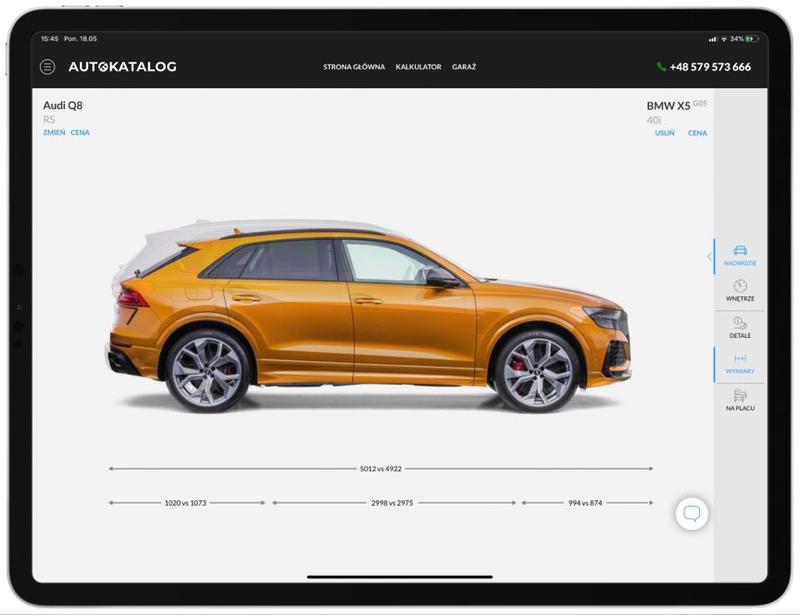Go to Strona Główna
Image resolution: width=800 pixels, height=615 pixels.
354,67
